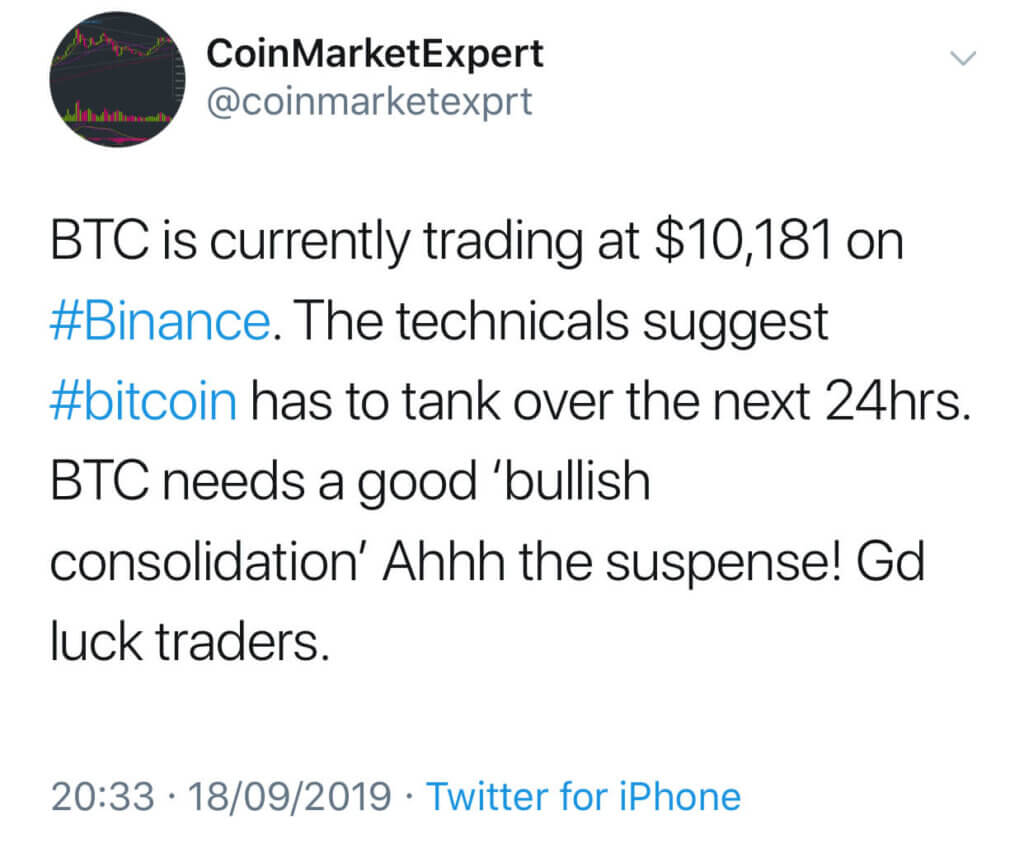
Task: Open the #Binance hashtag
Action: point(161,321)
